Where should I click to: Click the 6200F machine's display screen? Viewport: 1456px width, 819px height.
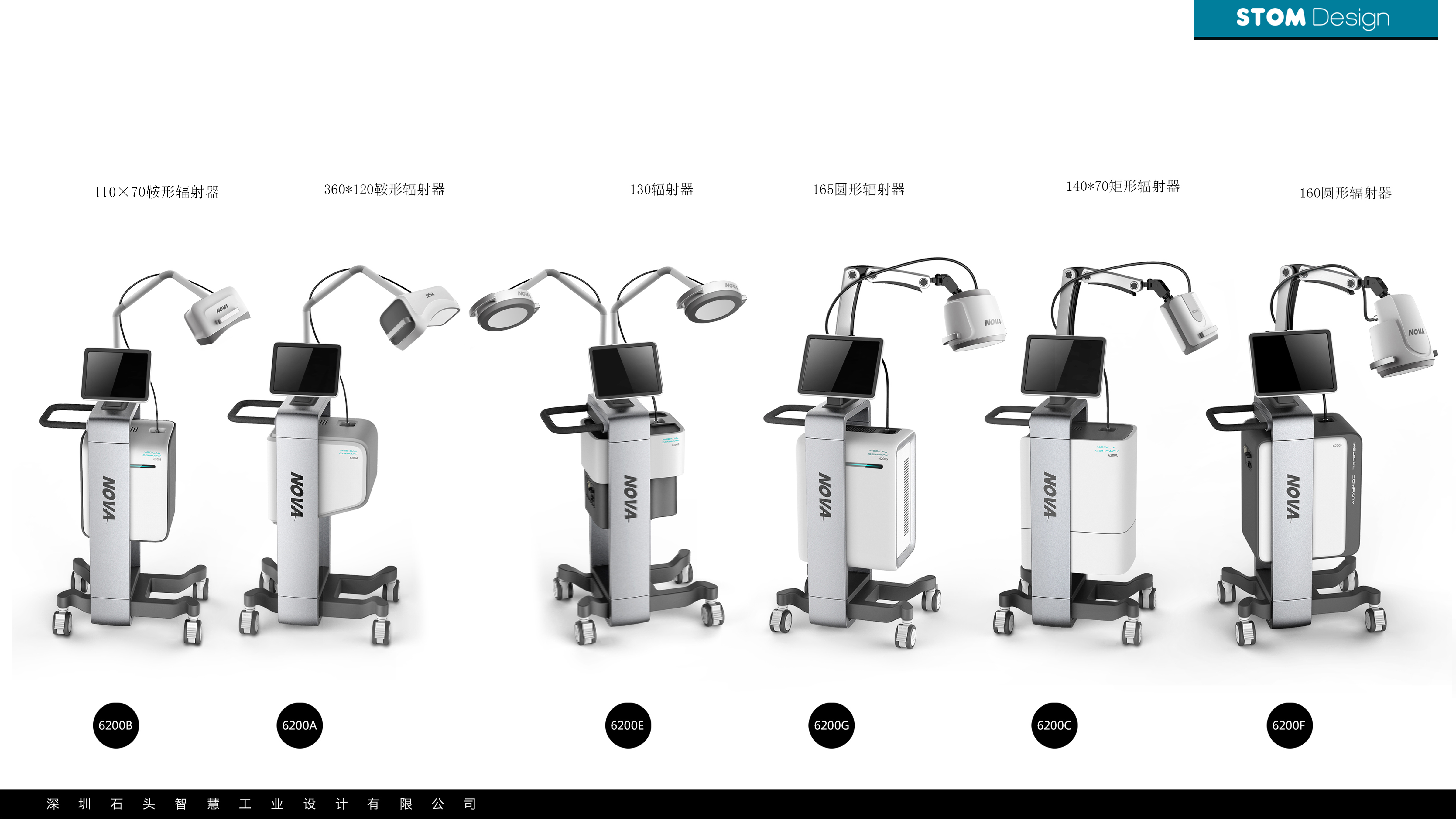pos(1293,363)
